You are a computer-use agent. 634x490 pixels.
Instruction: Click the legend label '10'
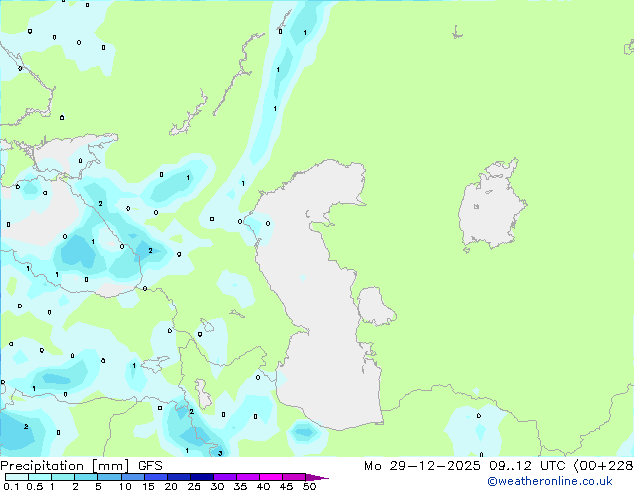(125, 486)
